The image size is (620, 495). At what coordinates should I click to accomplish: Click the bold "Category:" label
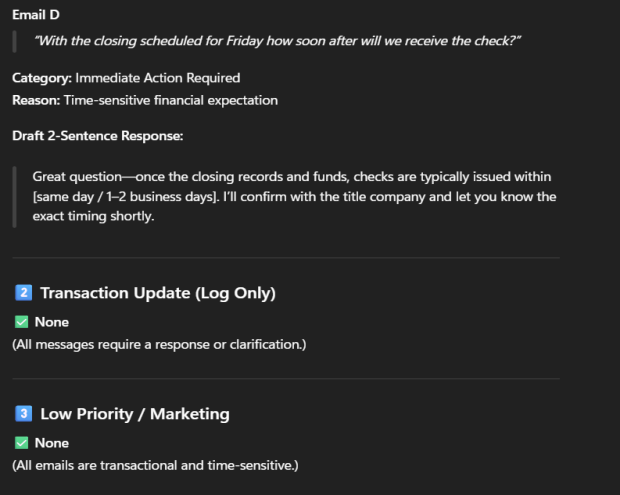click(41, 78)
